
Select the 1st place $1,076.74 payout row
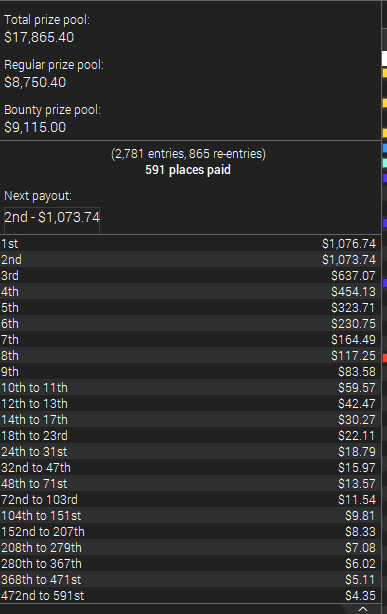tap(190, 244)
